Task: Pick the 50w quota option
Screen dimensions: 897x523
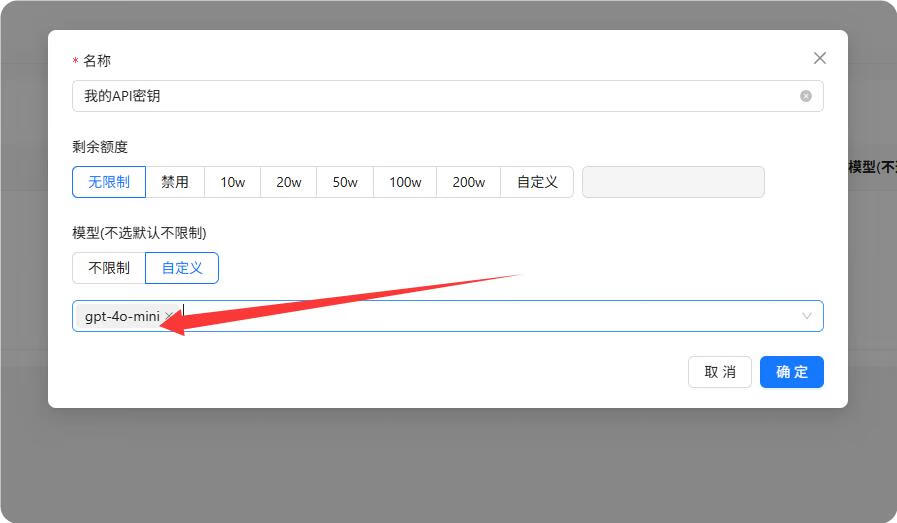Action: click(345, 182)
